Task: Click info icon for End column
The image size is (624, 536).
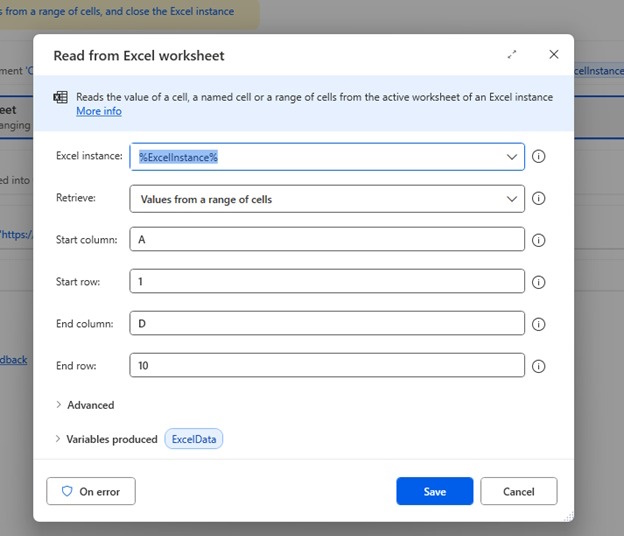Action: coord(538,324)
